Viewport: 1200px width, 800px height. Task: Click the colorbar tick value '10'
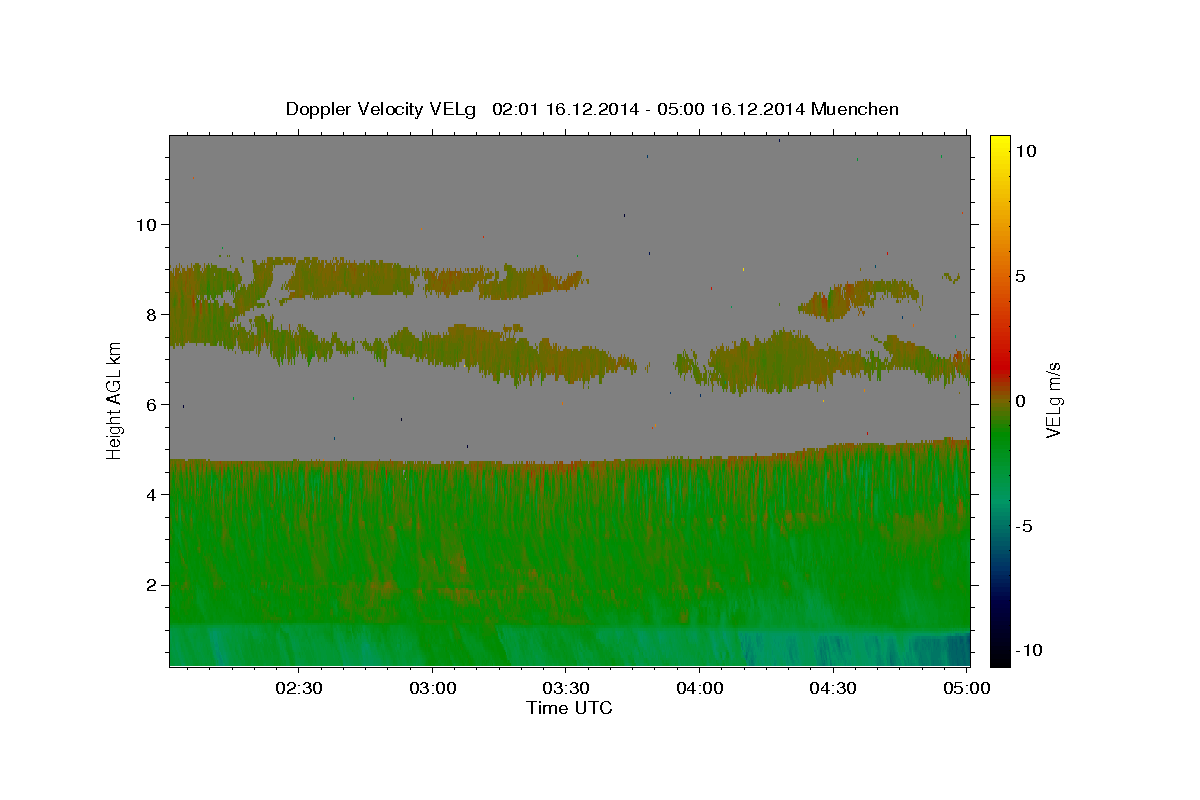click(1026, 151)
